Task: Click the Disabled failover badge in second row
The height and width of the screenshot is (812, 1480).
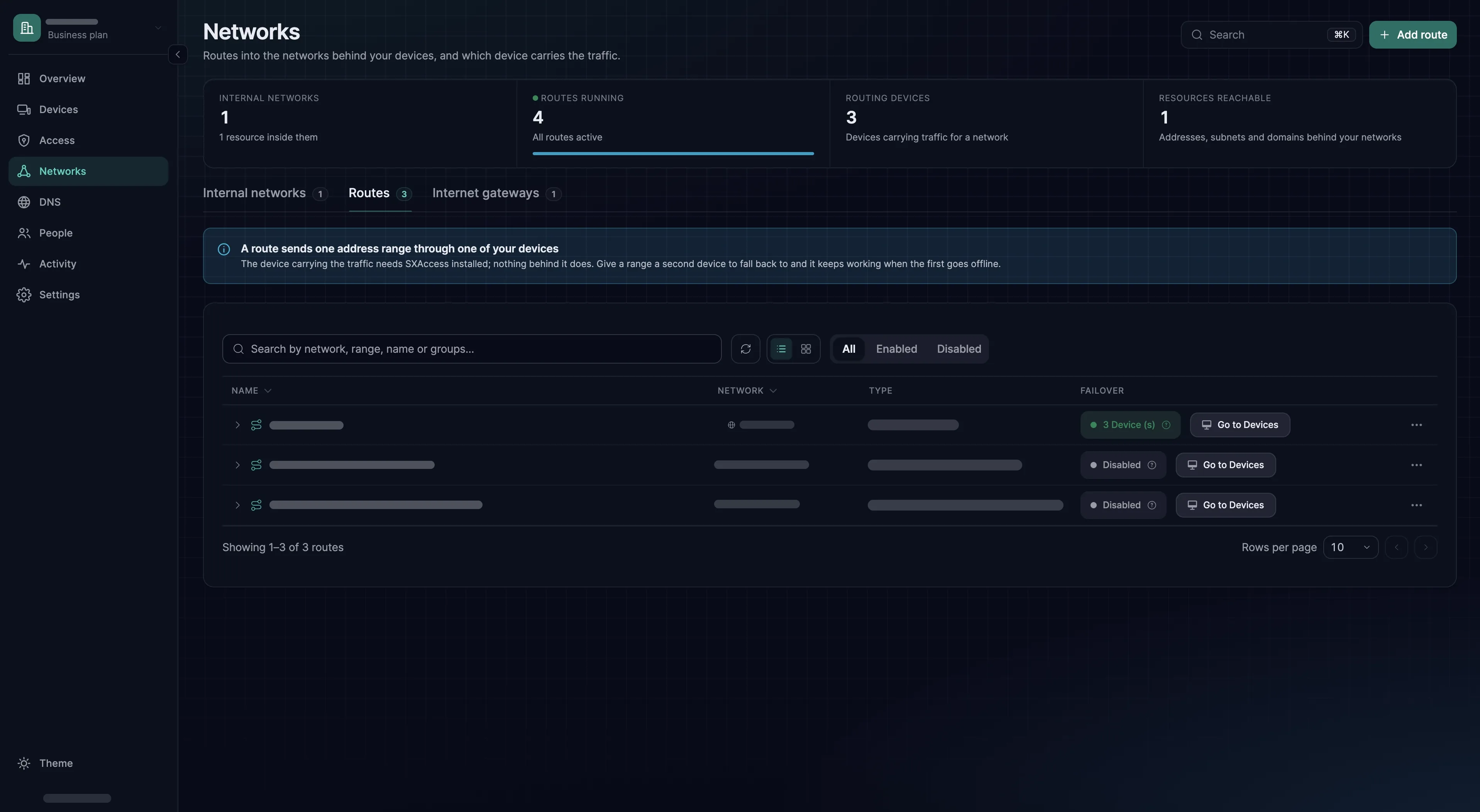Action: 1123,465
